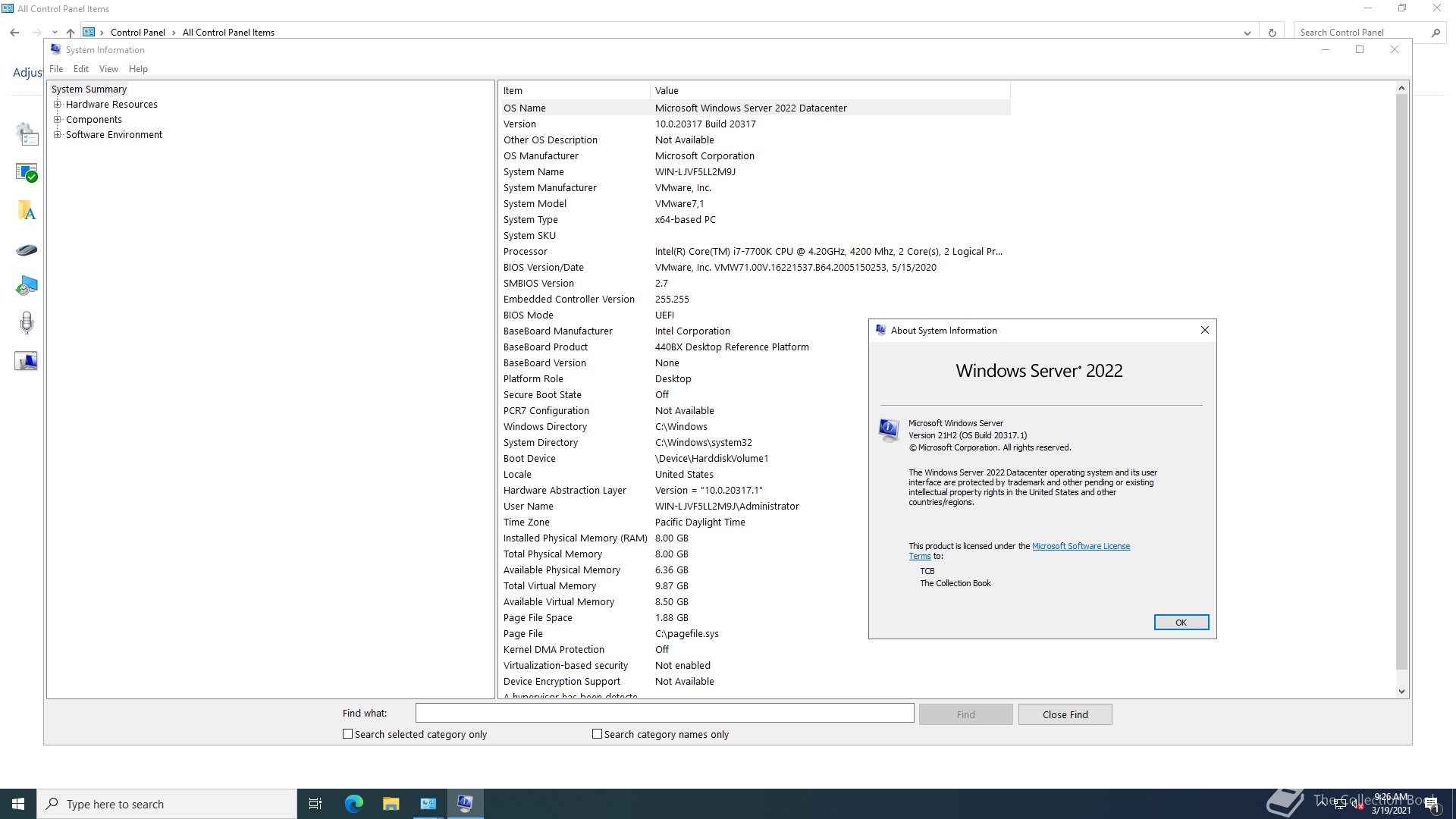This screenshot has height=819, width=1456.
Task: Open the Help menu
Action: [138, 69]
